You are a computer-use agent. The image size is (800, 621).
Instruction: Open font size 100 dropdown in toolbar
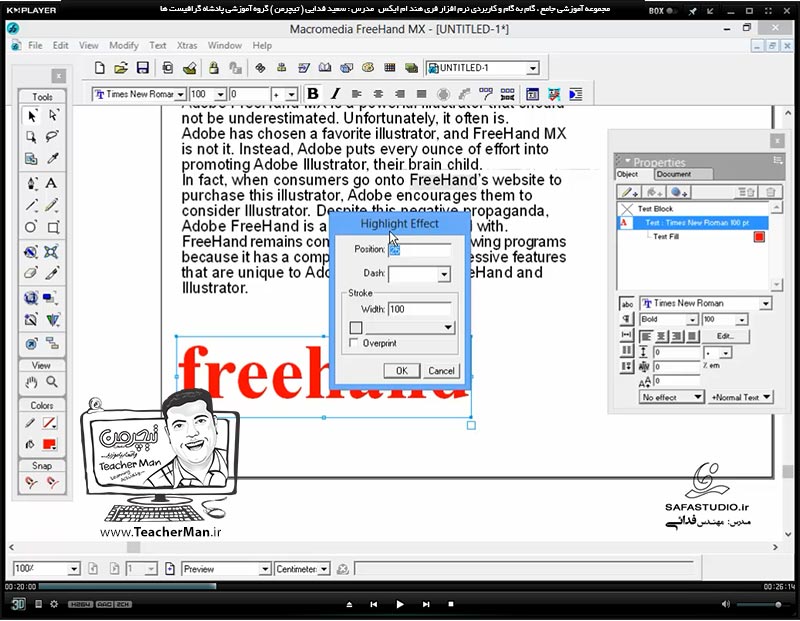220,94
